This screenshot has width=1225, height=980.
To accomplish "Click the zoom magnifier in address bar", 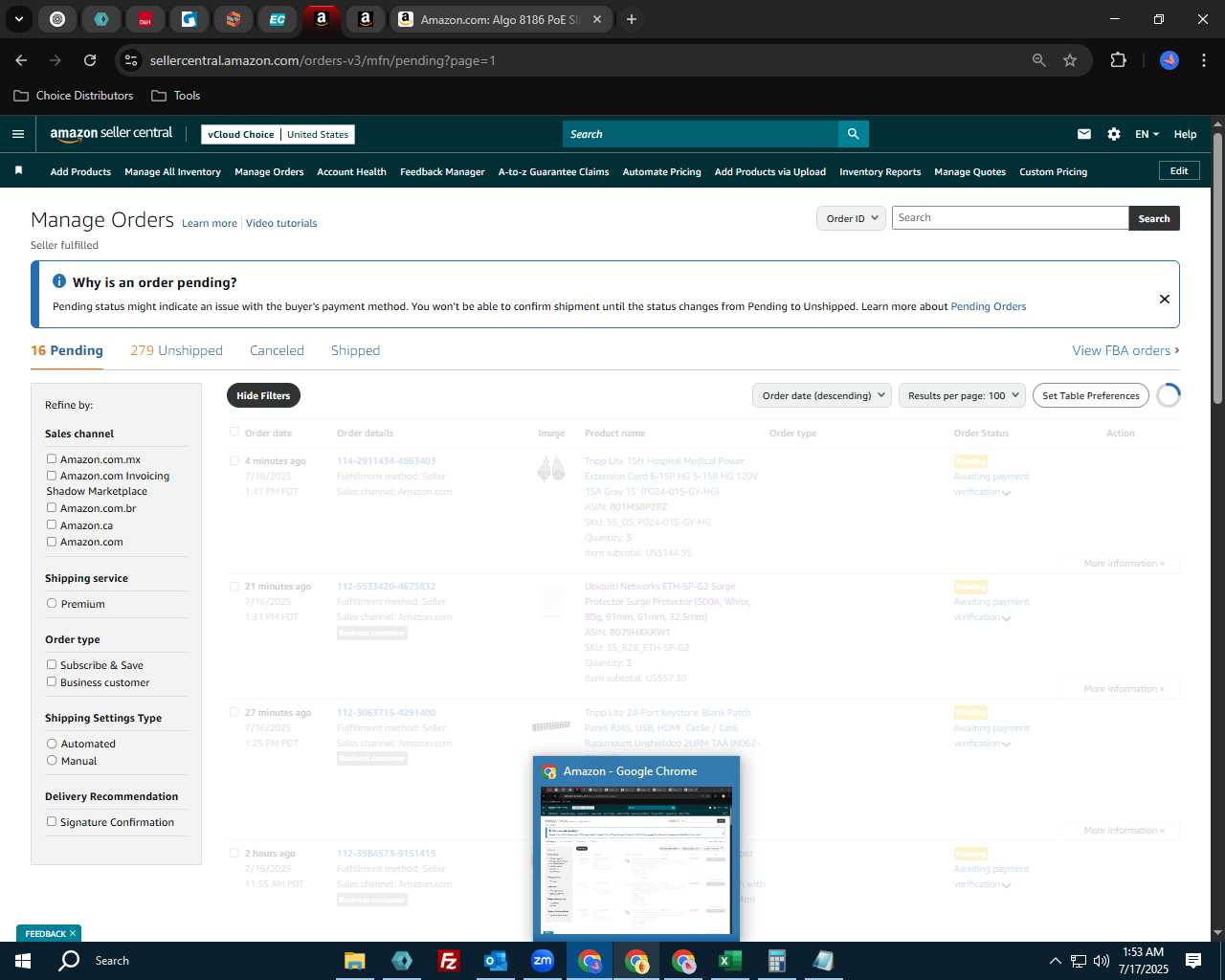I will point(1039,60).
